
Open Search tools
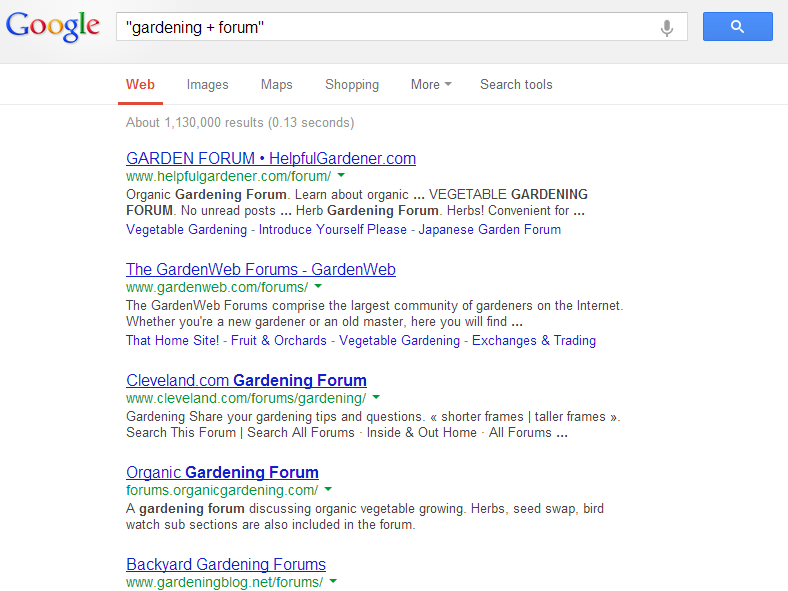(x=516, y=84)
